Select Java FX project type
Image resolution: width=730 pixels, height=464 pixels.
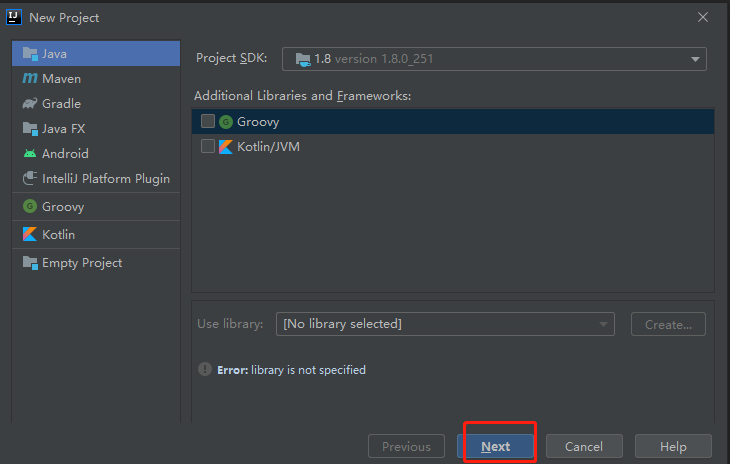[x=96, y=128]
